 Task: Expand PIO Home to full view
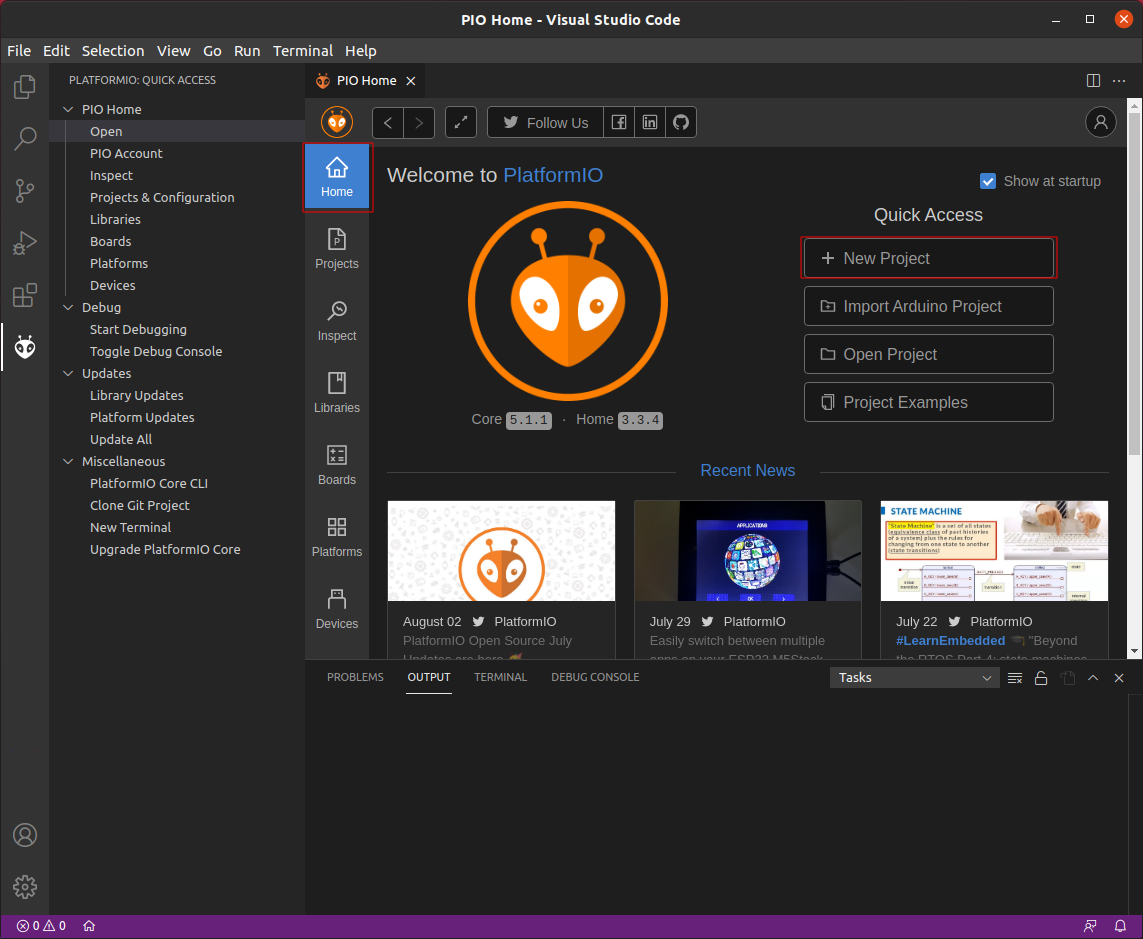(461, 122)
